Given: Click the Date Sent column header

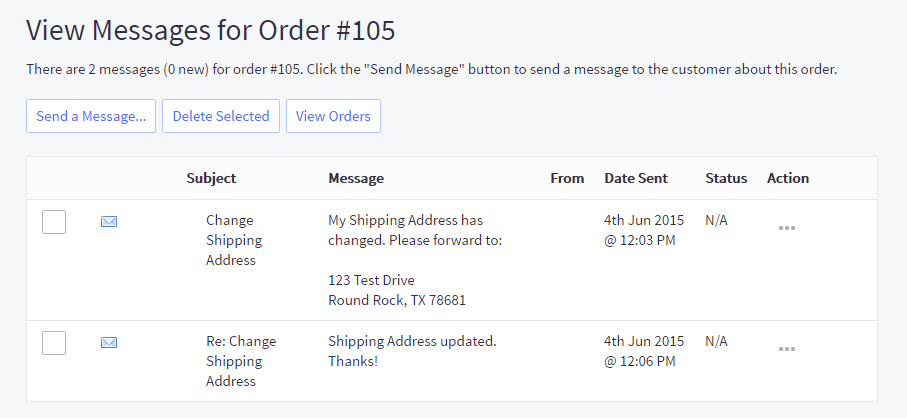Looking at the screenshot, I should tap(636, 178).
